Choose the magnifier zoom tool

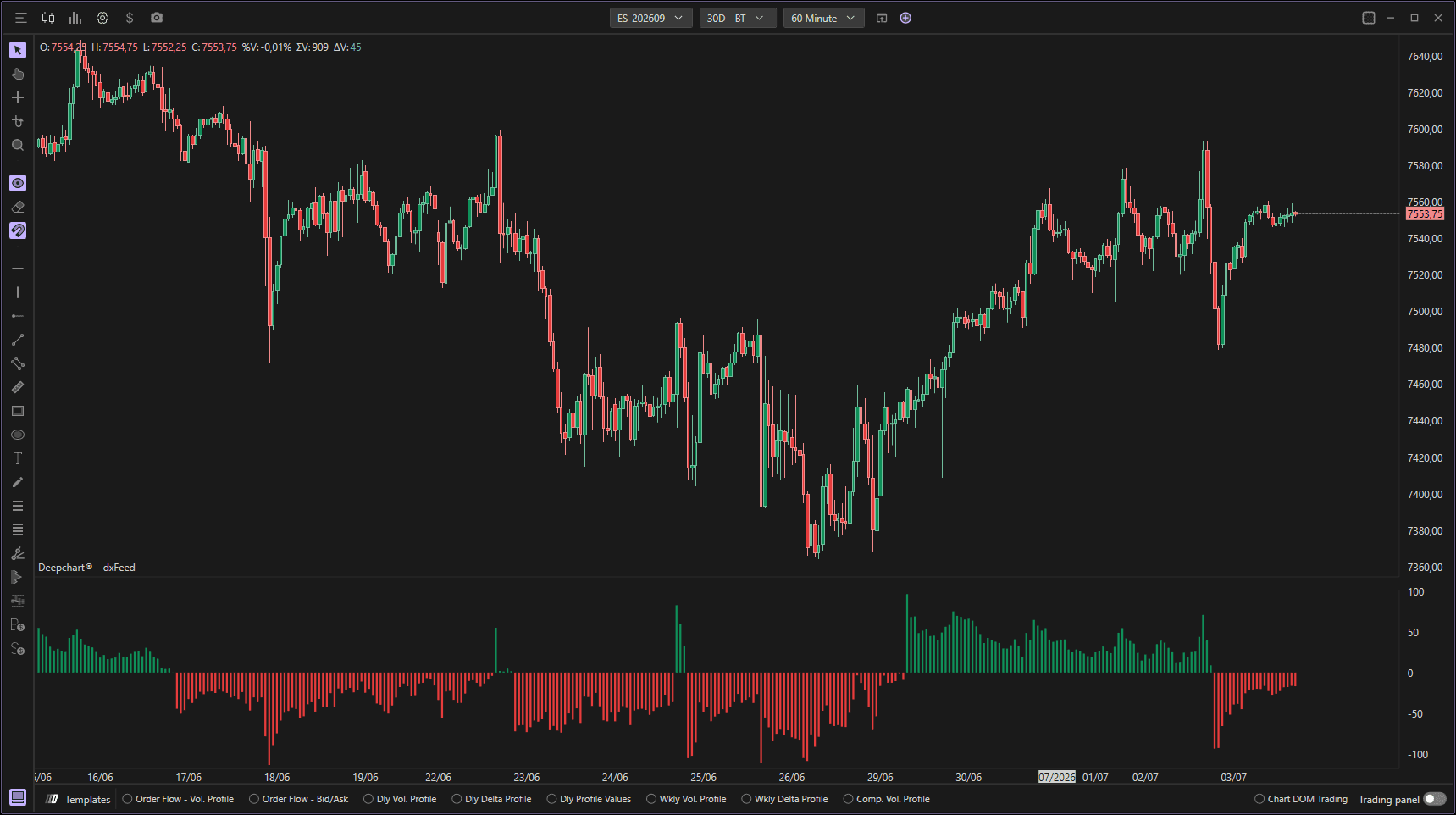click(18, 145)
